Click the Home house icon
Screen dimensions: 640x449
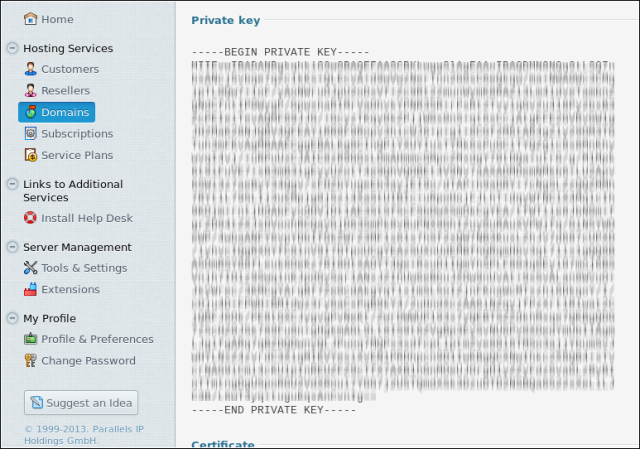[x=30, y=19]
